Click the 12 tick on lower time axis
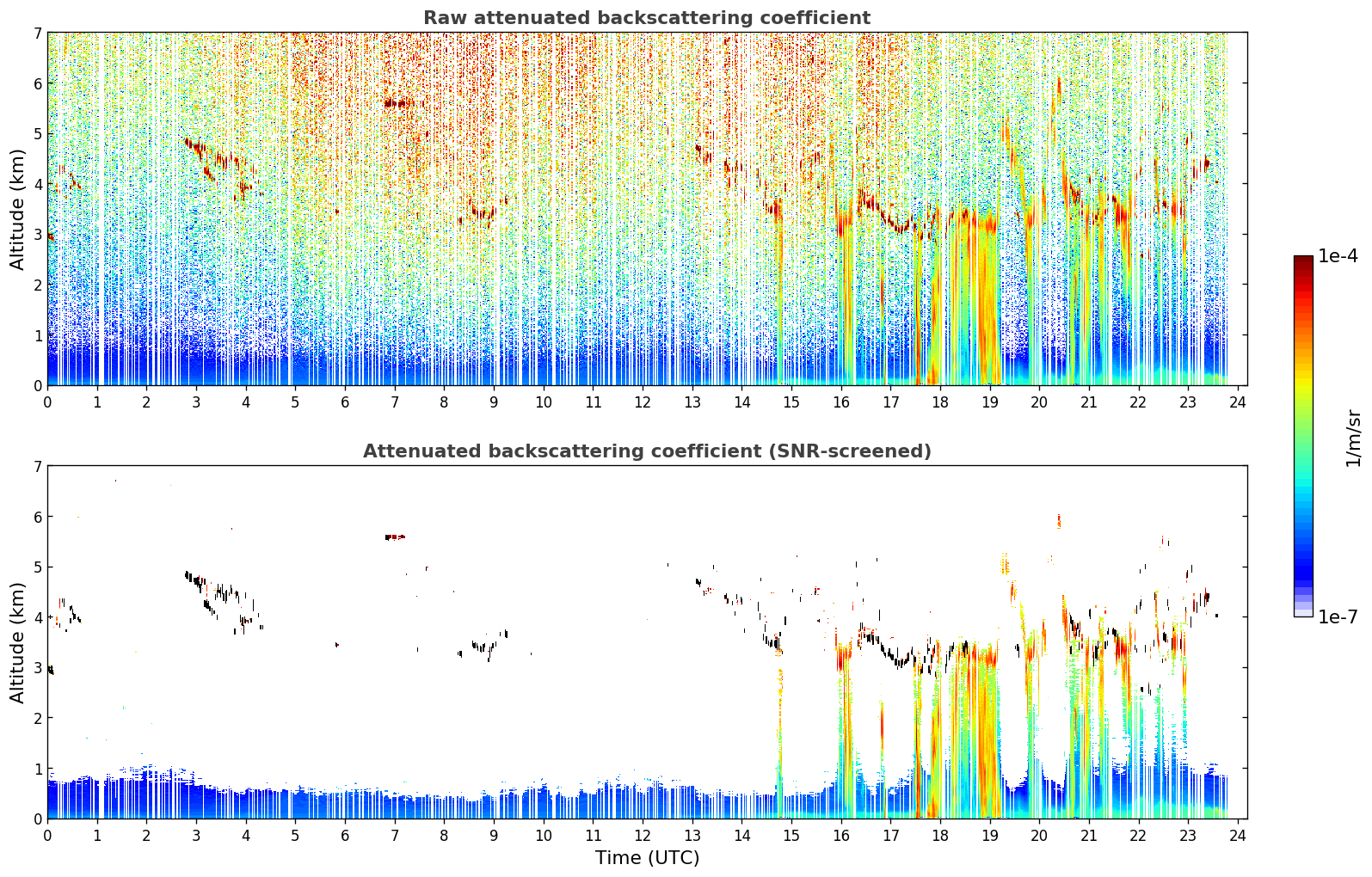 click(x=643, y=835)
